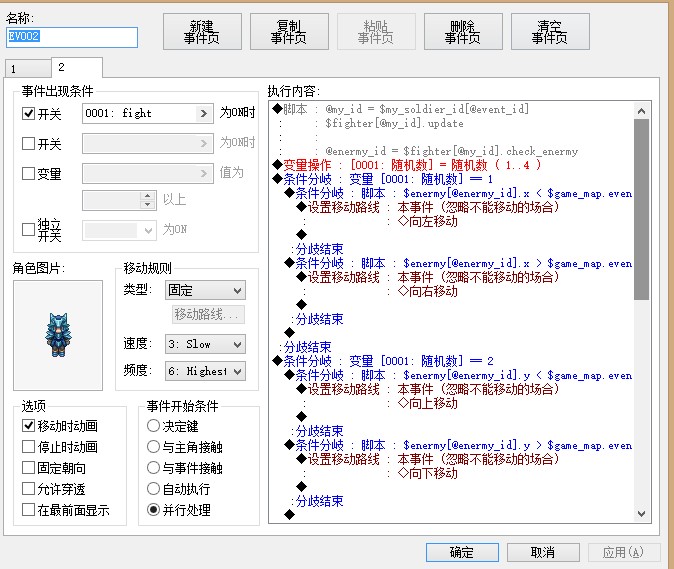Viewport: 674px width, 569px height.
Task: Click the 复制事件页 button
Action: pyautogui.click(x=289, y=32)
